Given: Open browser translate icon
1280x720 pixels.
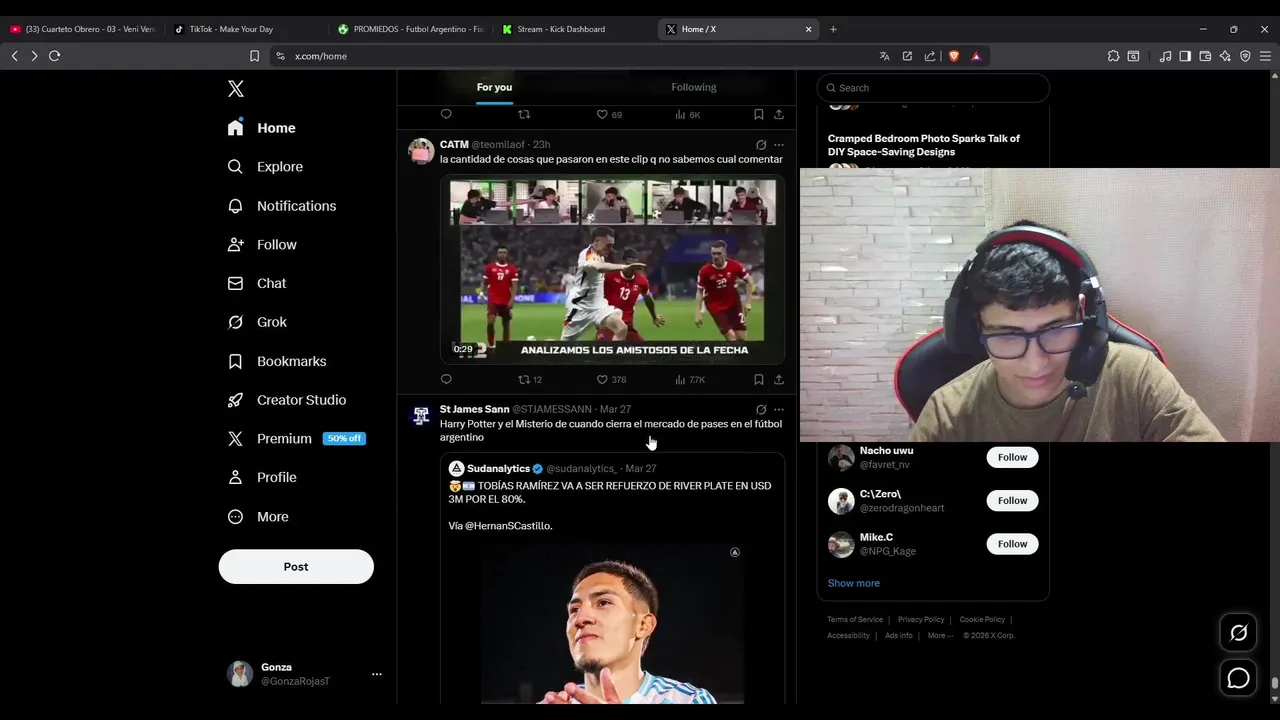Looking at the screenshot, I should 884,56.
